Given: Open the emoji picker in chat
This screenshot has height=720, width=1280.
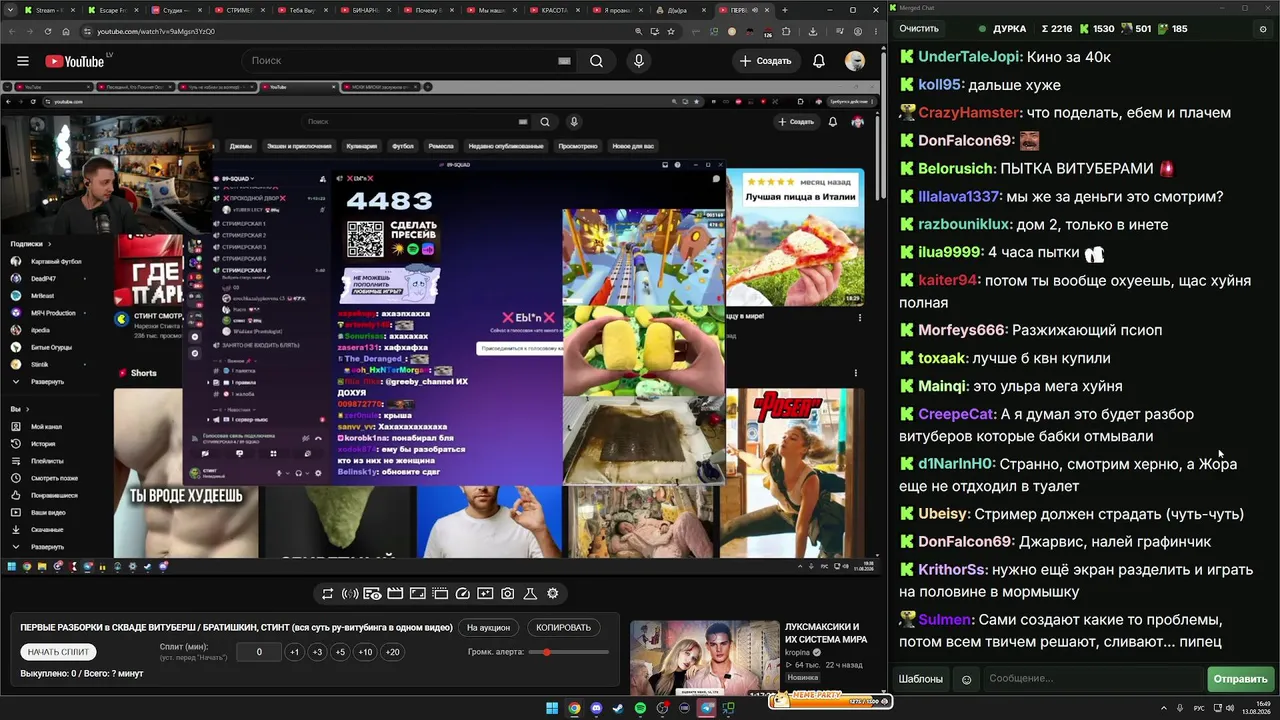Looking at the screenshot, I should pyautogui.click(x=966, y=680).
